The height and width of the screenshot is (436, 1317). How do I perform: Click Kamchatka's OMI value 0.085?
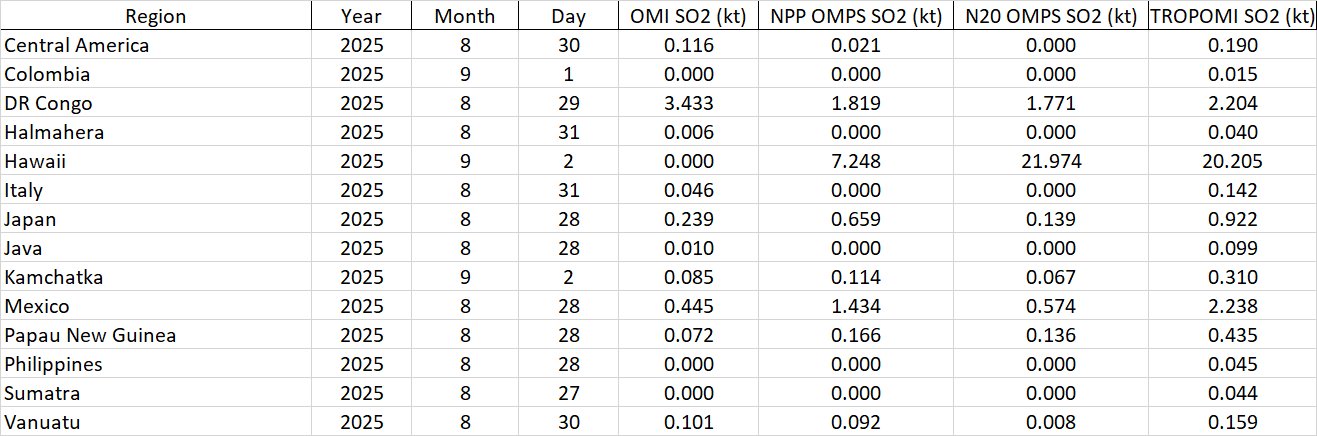coord(688,277)
